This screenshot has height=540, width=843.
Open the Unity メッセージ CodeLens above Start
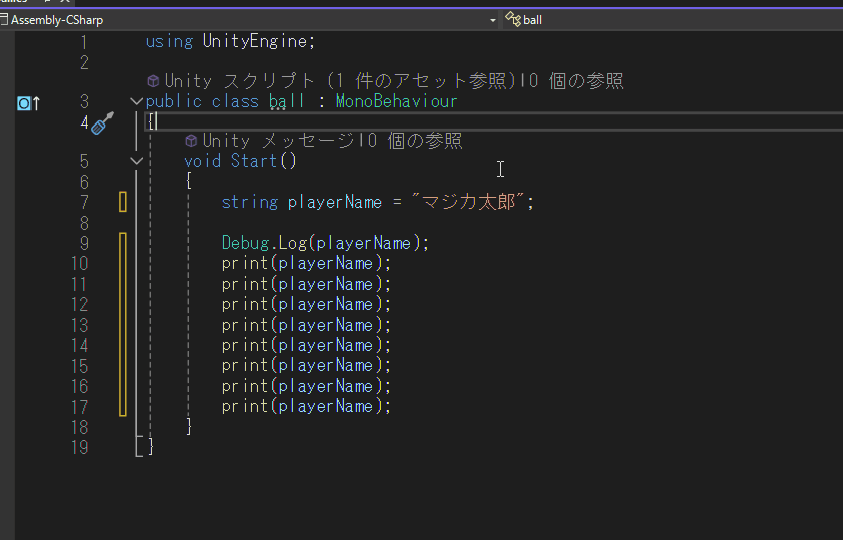tap(278, 141)
